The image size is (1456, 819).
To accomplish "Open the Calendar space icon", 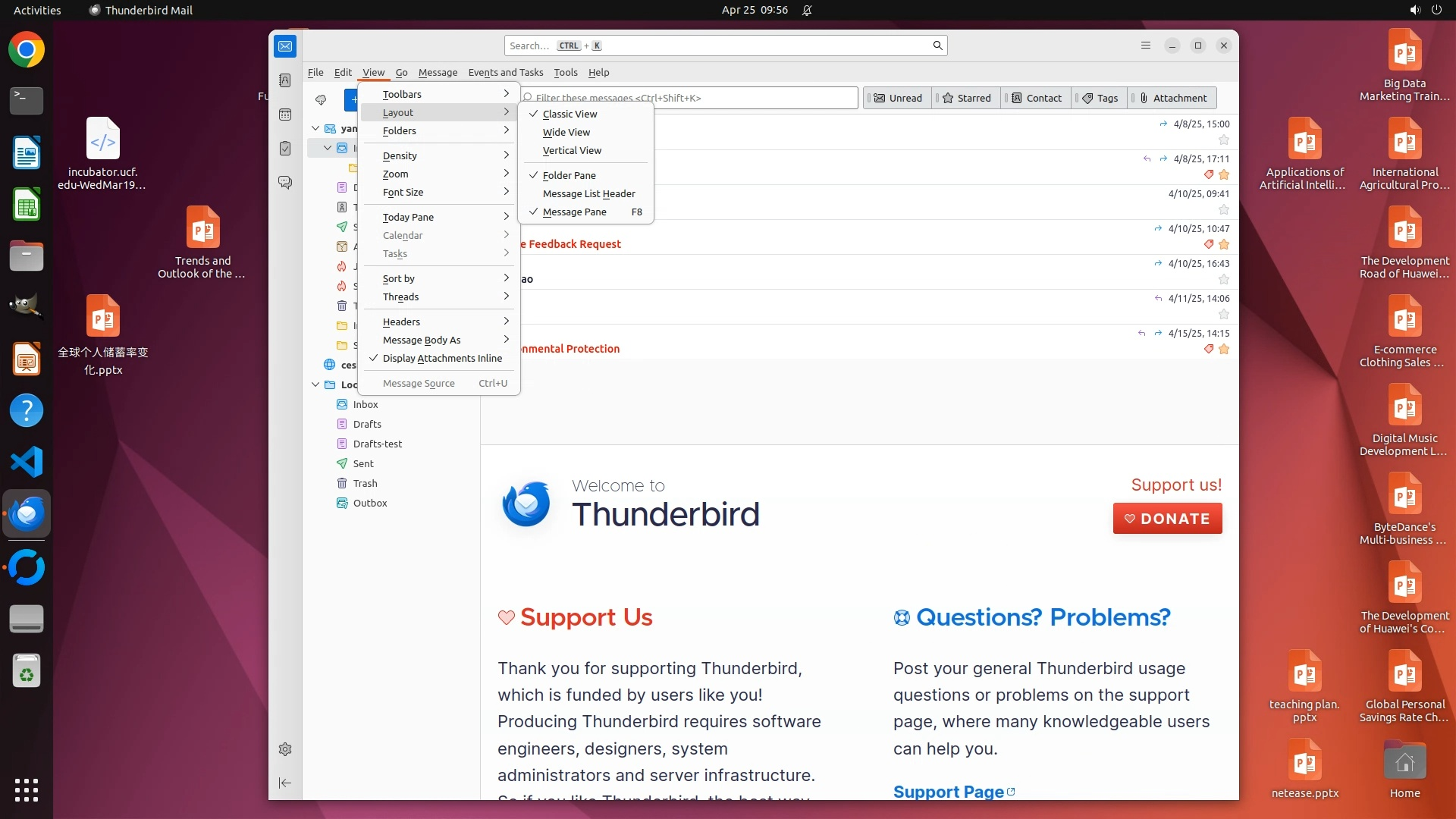I will click(x=285, y=115).
